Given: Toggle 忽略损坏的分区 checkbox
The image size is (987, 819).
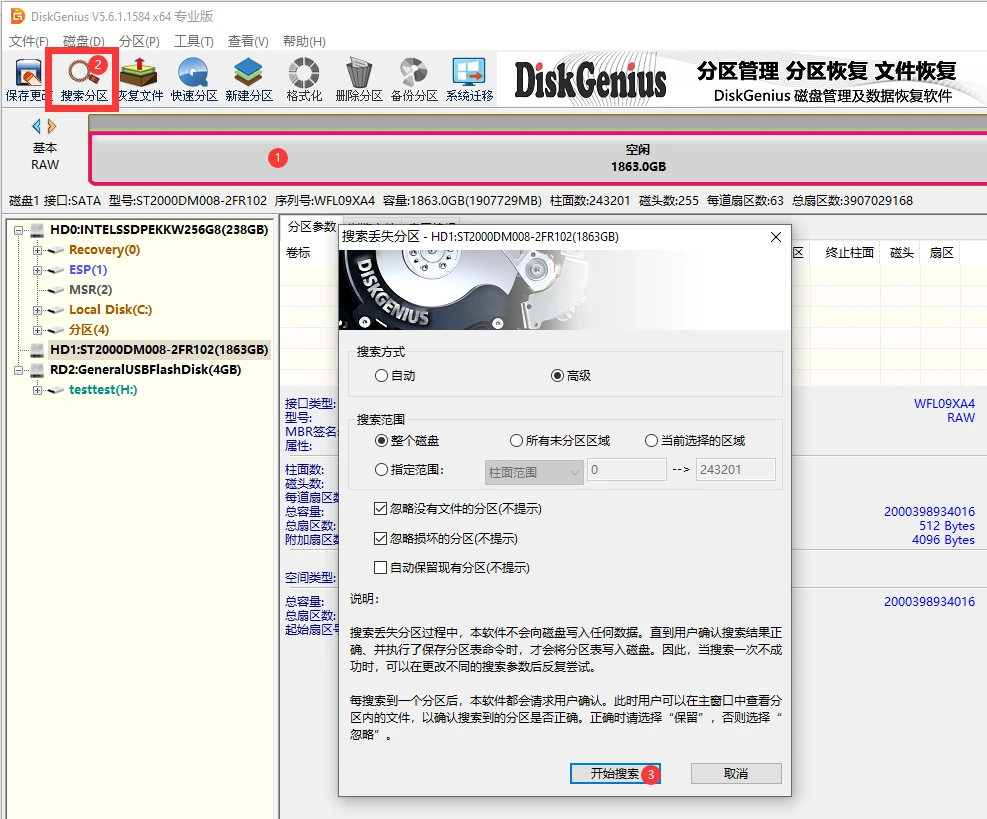Looking at the screenshot, I should (446, 539).
